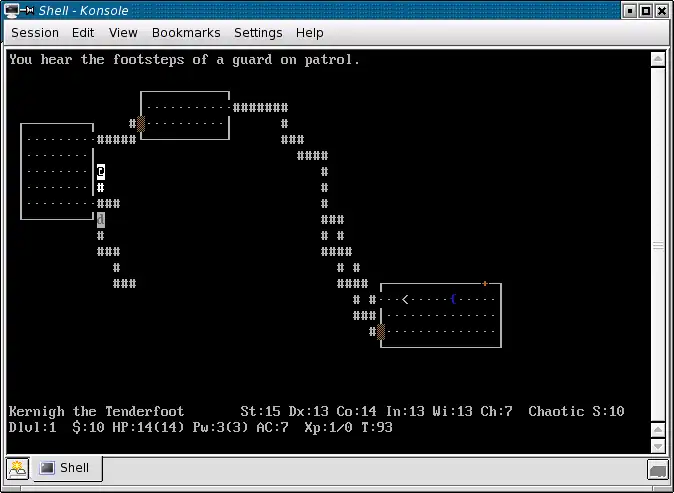Toggle the sticky pin in title bar
674x493 pixels.
[30, 11]
